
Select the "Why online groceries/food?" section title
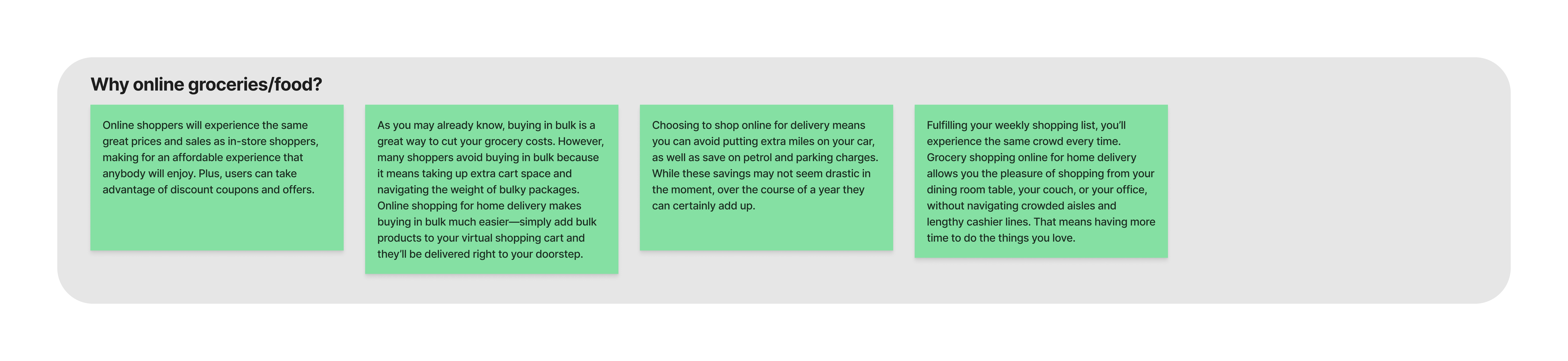coord(206,84)
